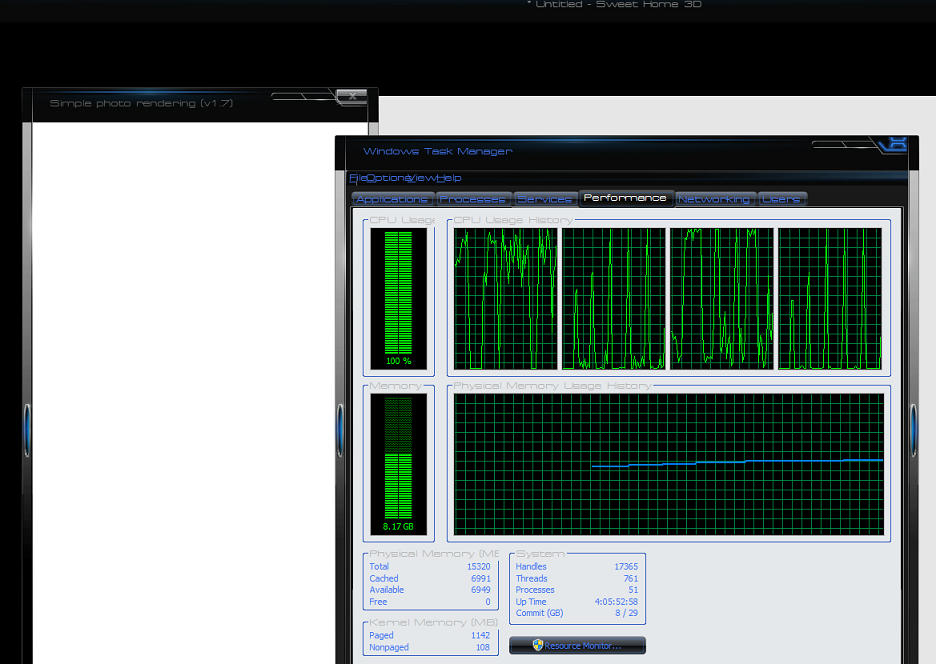Click the first CPU usage history graph
Image resolution: width=936 pixels, height=664 pixels.
[x=506, y=299]
